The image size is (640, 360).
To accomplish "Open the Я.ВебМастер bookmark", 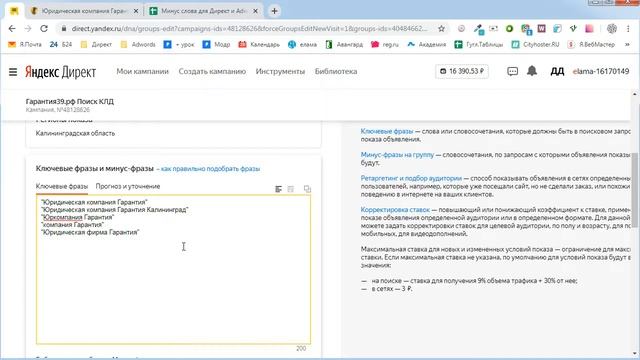I will (591, 44).
